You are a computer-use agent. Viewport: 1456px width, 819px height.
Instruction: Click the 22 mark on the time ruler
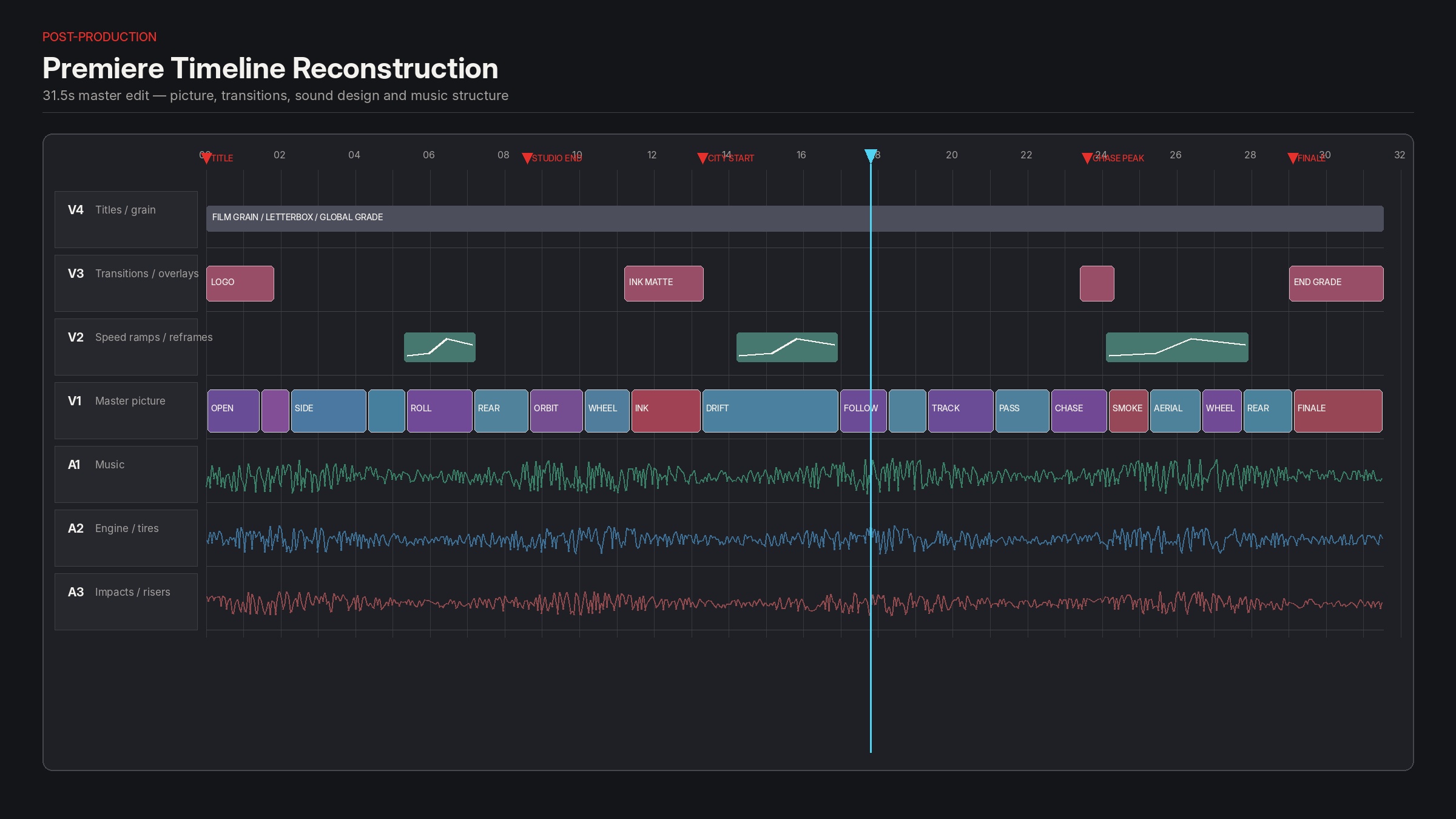(1026, 155)
